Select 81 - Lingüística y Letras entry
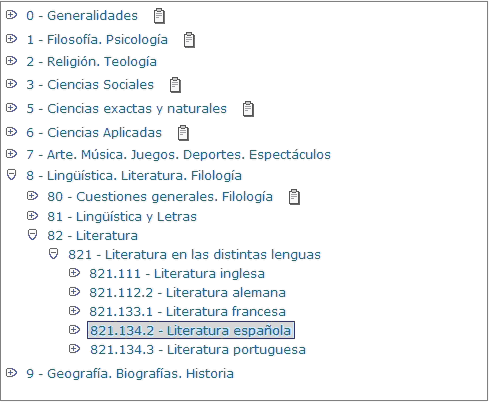This screenshot has width=489, height=406. (x=122, y=217)
